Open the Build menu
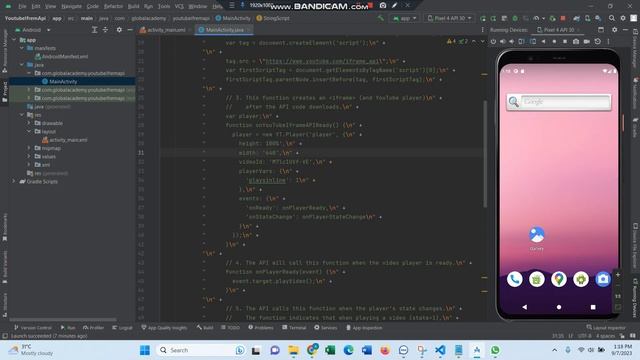The width and height of the screenshot is (640, 360). pos(133,6)
